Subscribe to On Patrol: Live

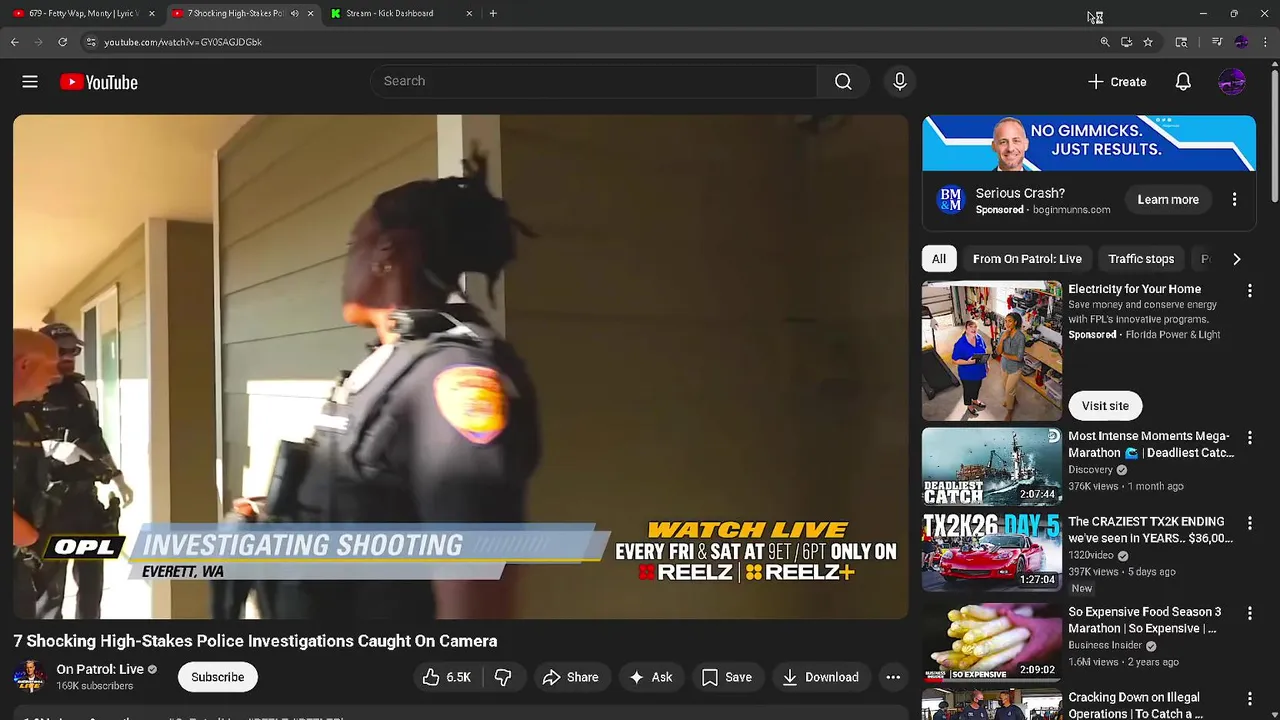[x=217, y=677]
